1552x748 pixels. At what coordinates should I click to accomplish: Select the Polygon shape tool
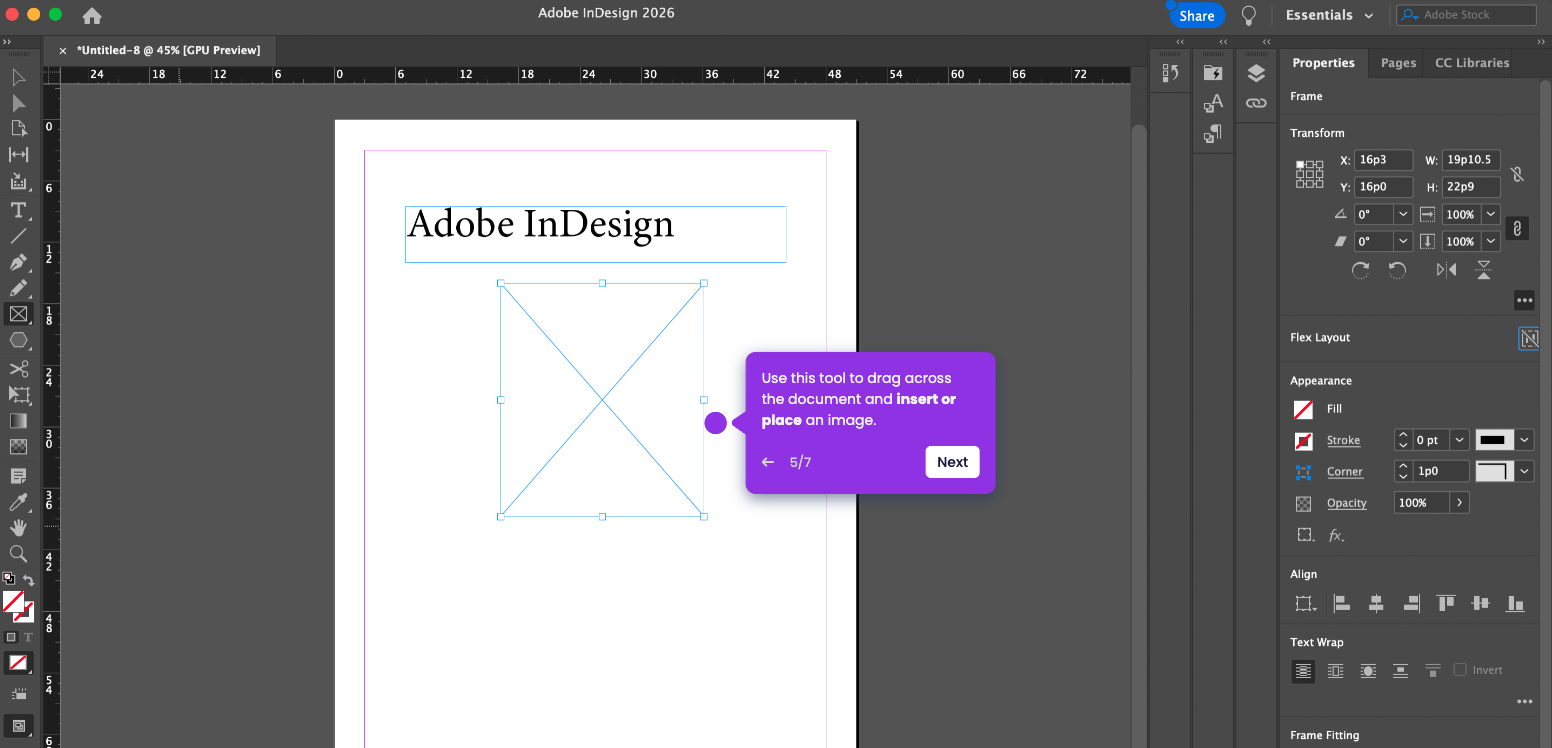point(18,341)
